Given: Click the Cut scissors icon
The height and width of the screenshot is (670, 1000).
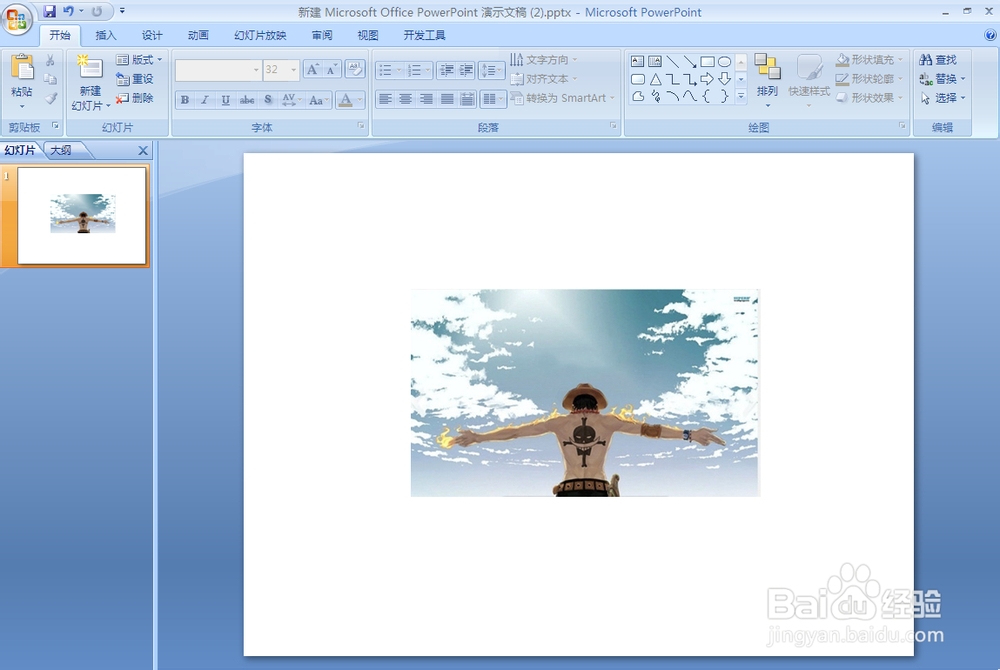Looking at the screenshot, I should pos(50,60).
